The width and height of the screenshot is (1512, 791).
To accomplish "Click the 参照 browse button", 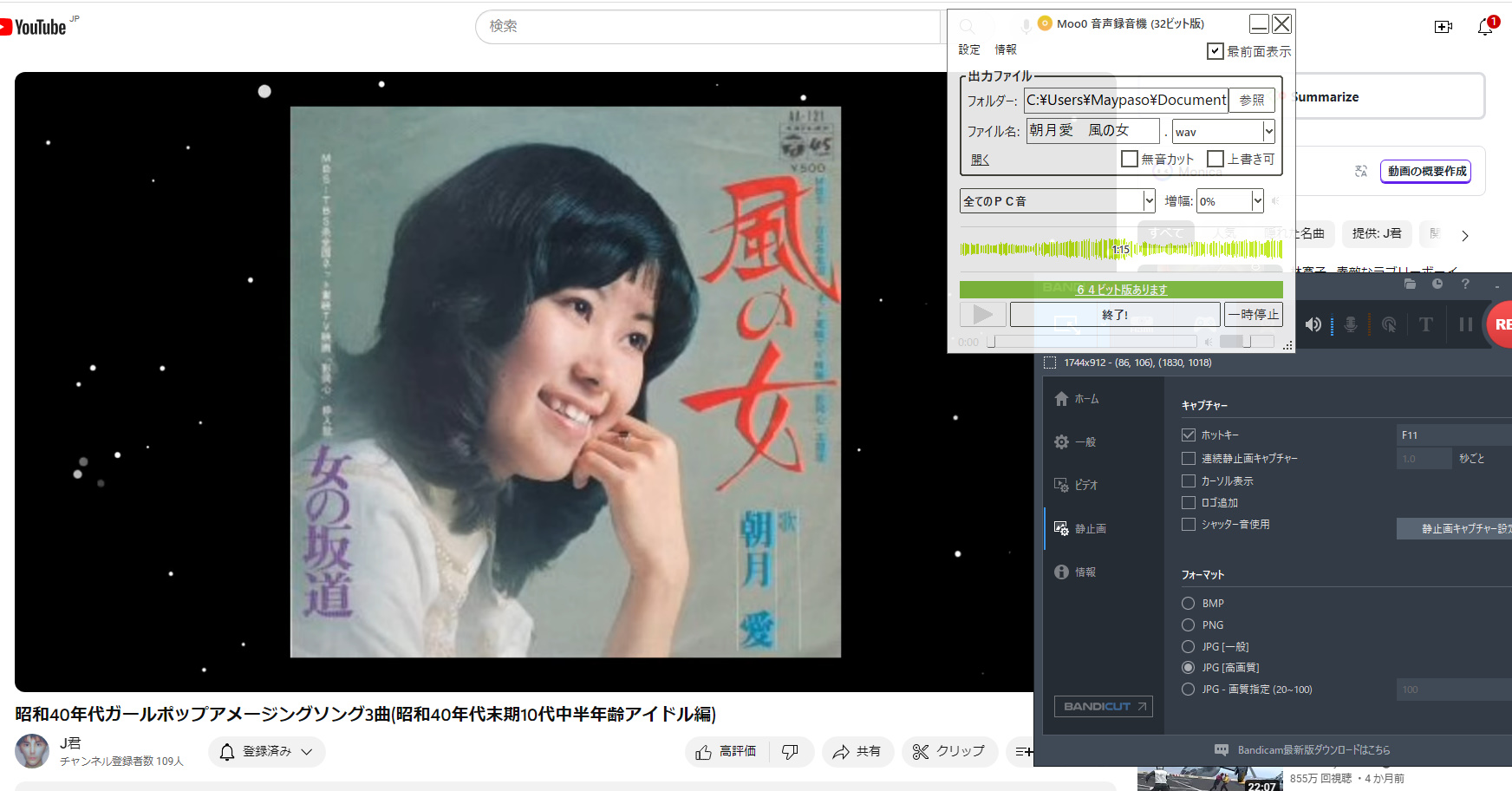I will (1252, 101).
